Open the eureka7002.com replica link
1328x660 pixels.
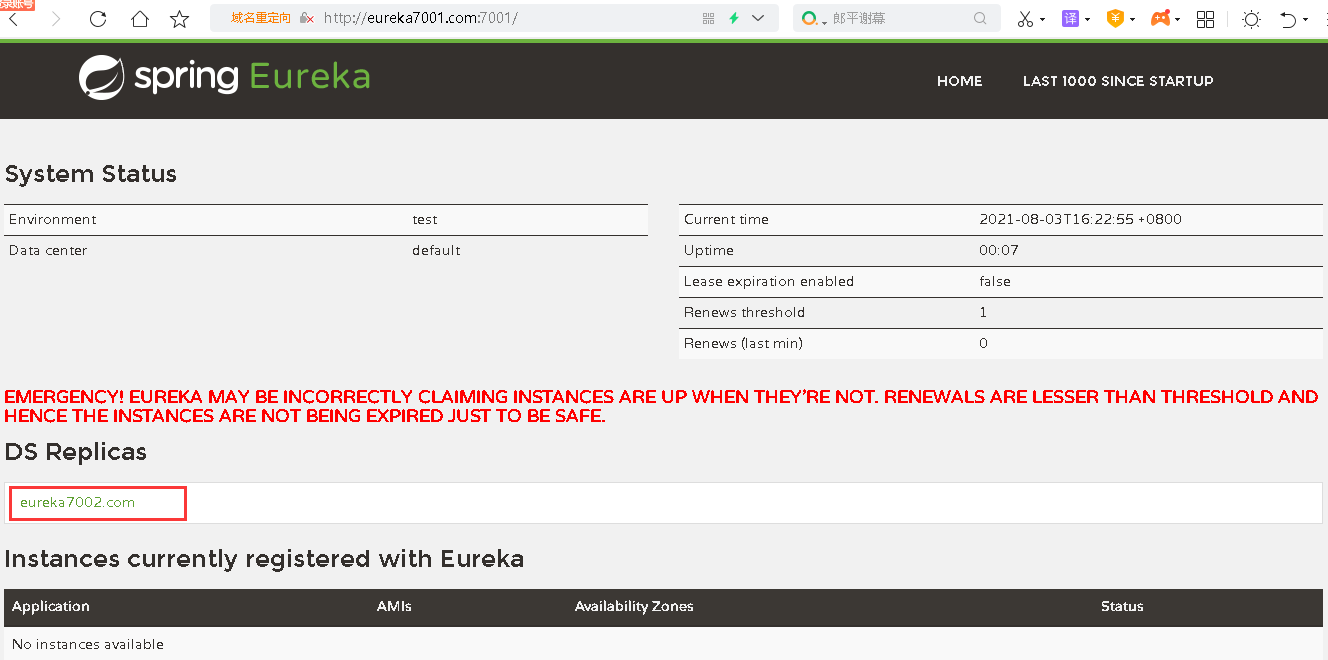pos(77,502)
